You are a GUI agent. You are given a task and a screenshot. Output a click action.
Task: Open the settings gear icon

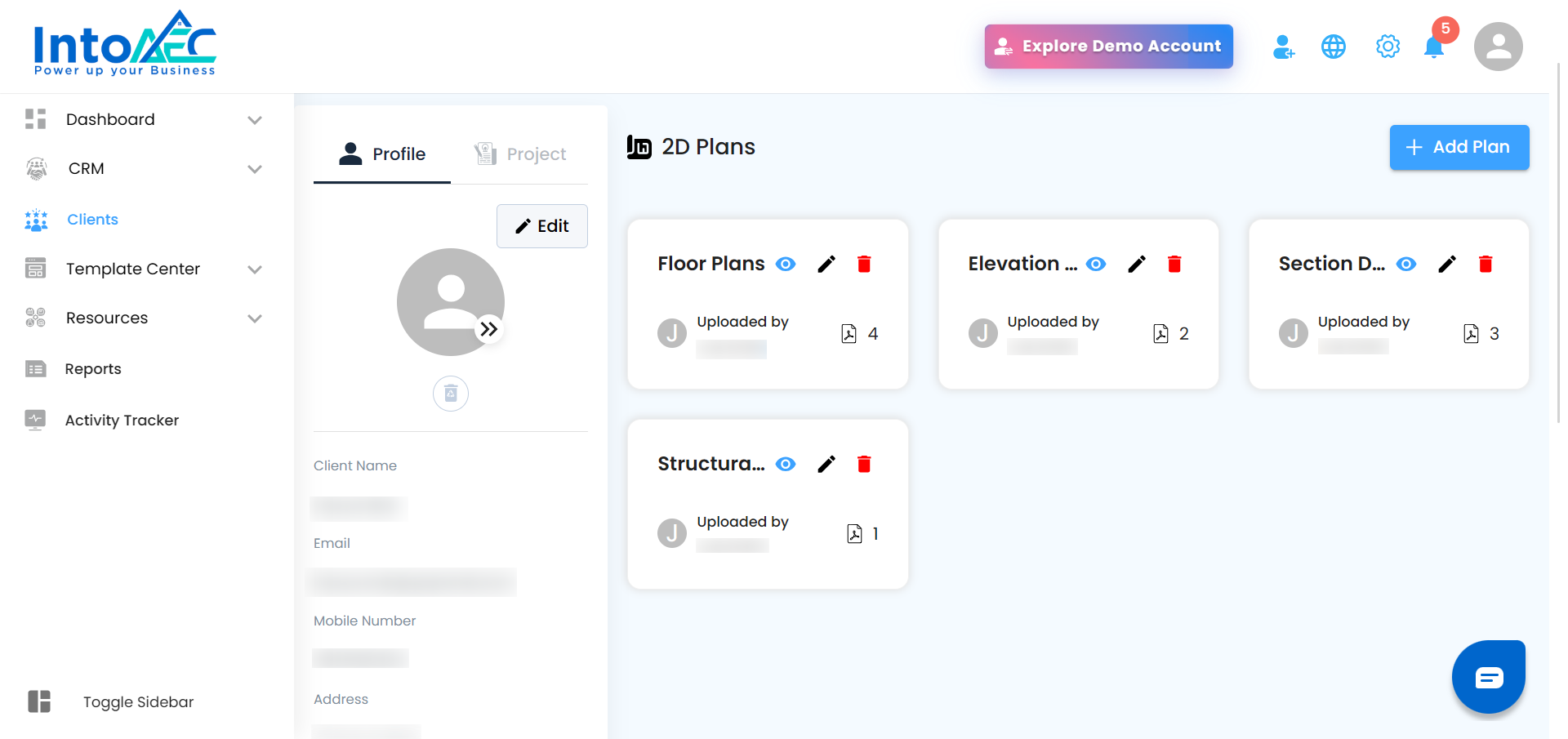1388,47
